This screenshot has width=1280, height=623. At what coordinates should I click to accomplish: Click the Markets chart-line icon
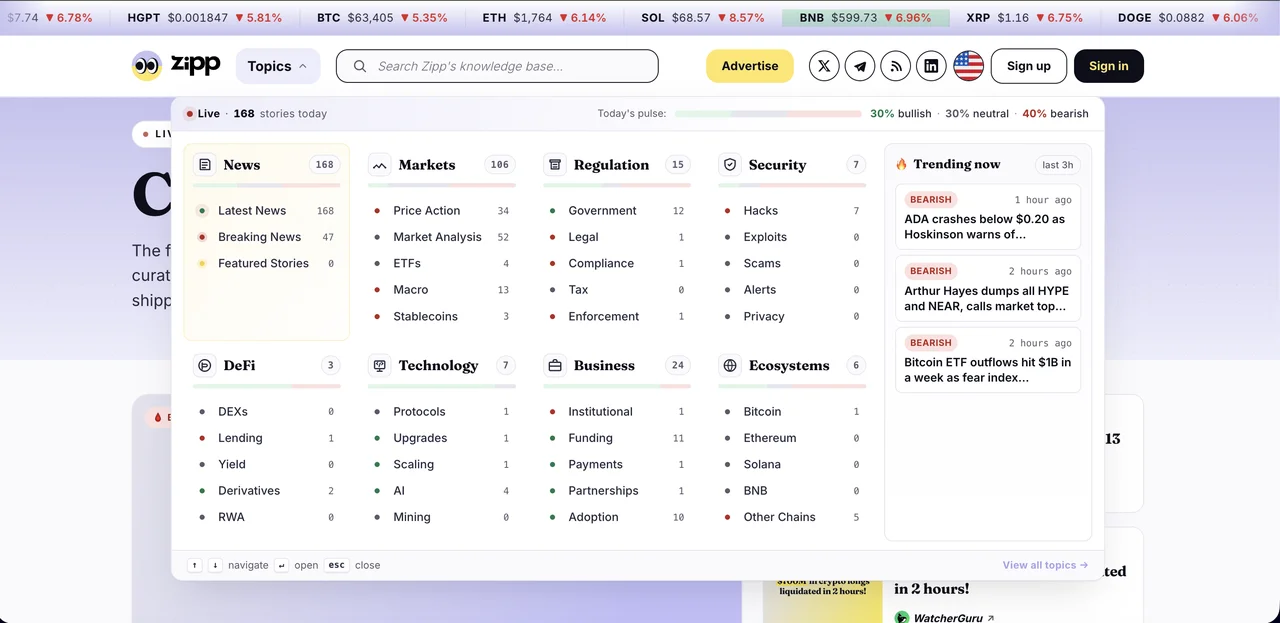coord(379,165)
